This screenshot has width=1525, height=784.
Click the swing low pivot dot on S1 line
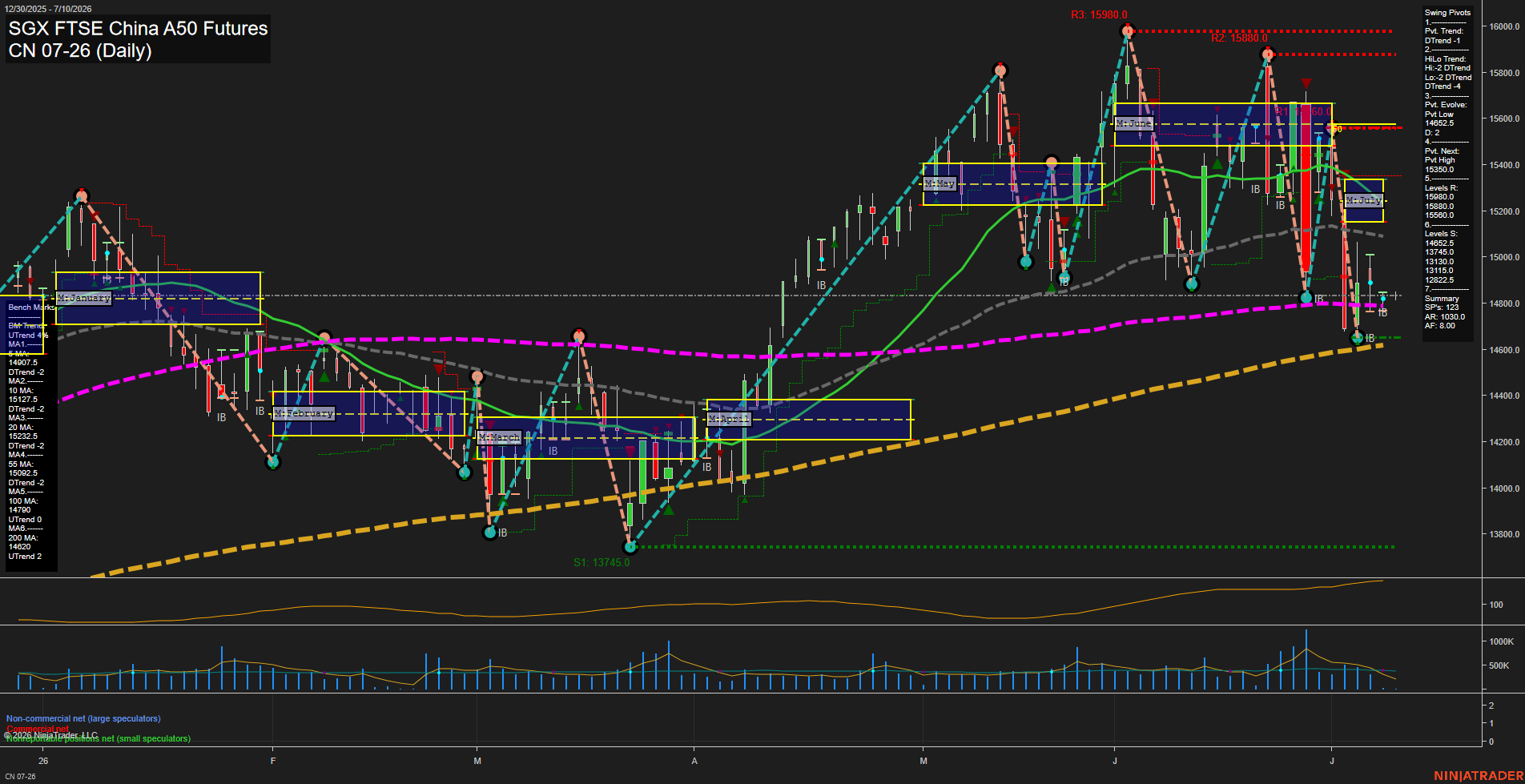[630, 547]
